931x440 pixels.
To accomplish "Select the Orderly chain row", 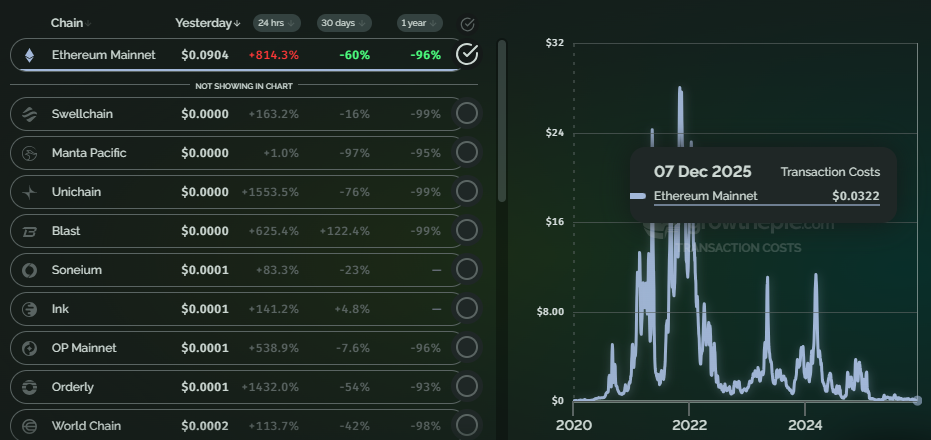I will click(x=230, y=387).
